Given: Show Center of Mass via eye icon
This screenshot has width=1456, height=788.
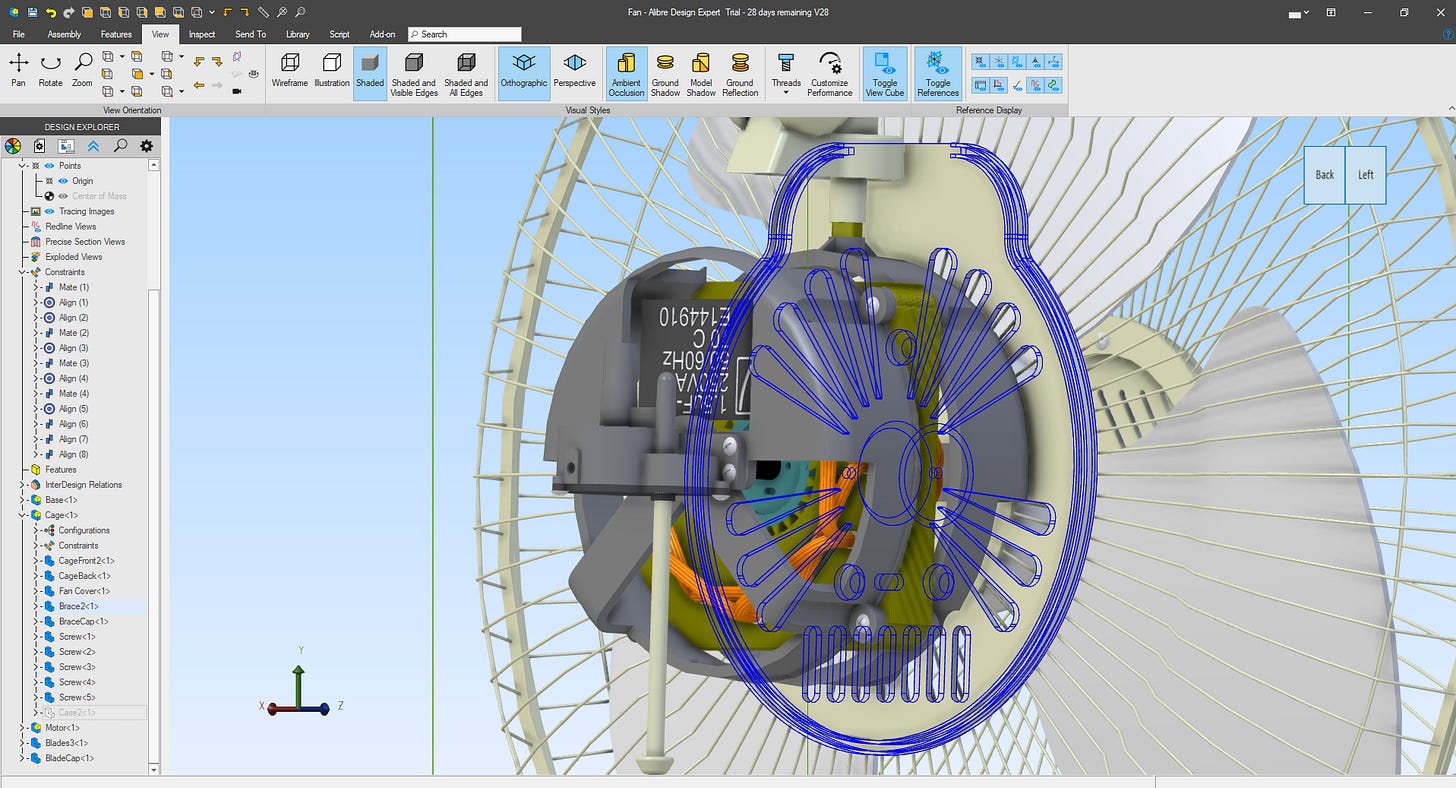Looking at the screenshot, I should 62,196.
